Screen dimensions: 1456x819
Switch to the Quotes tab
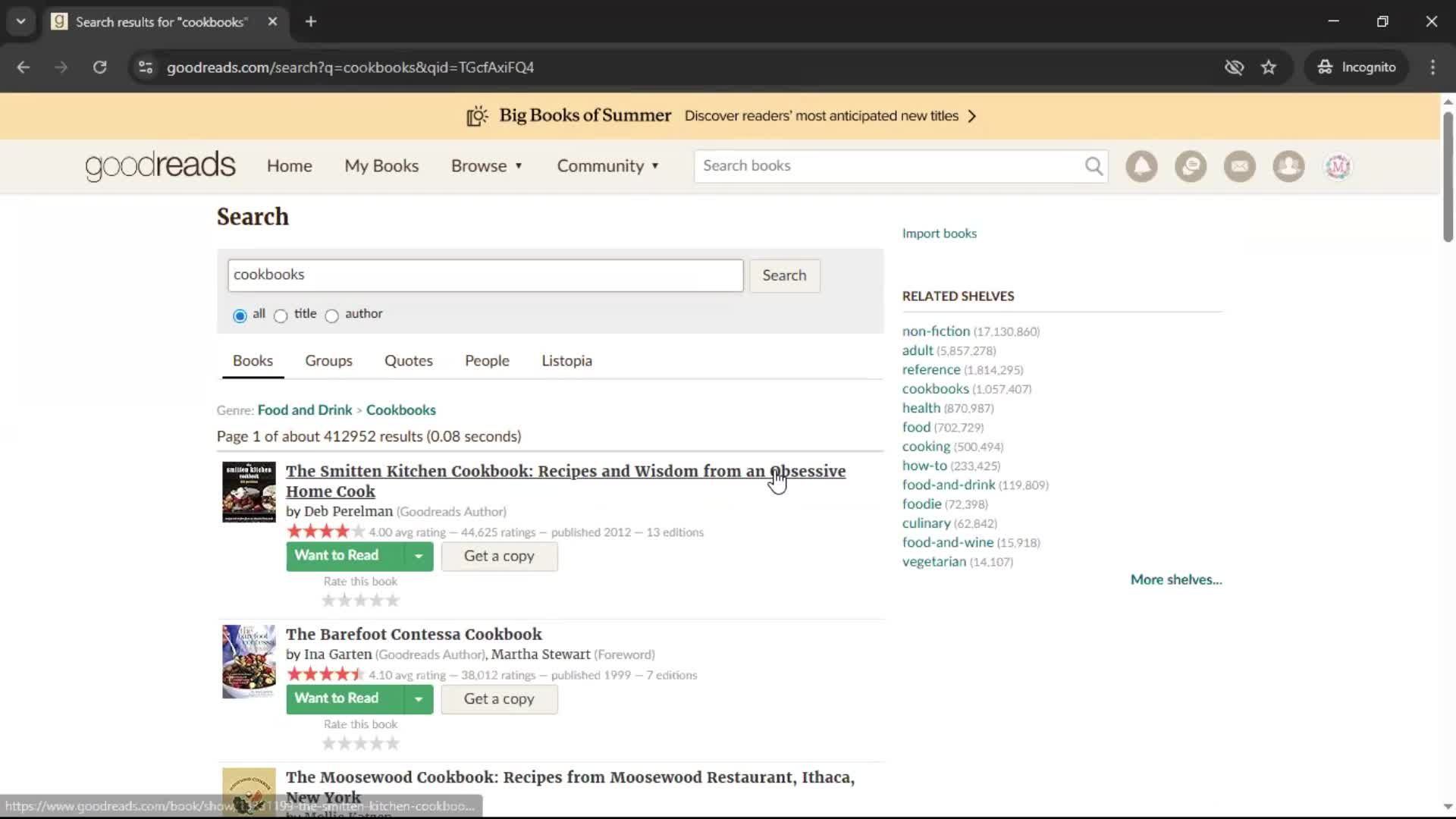409,361
